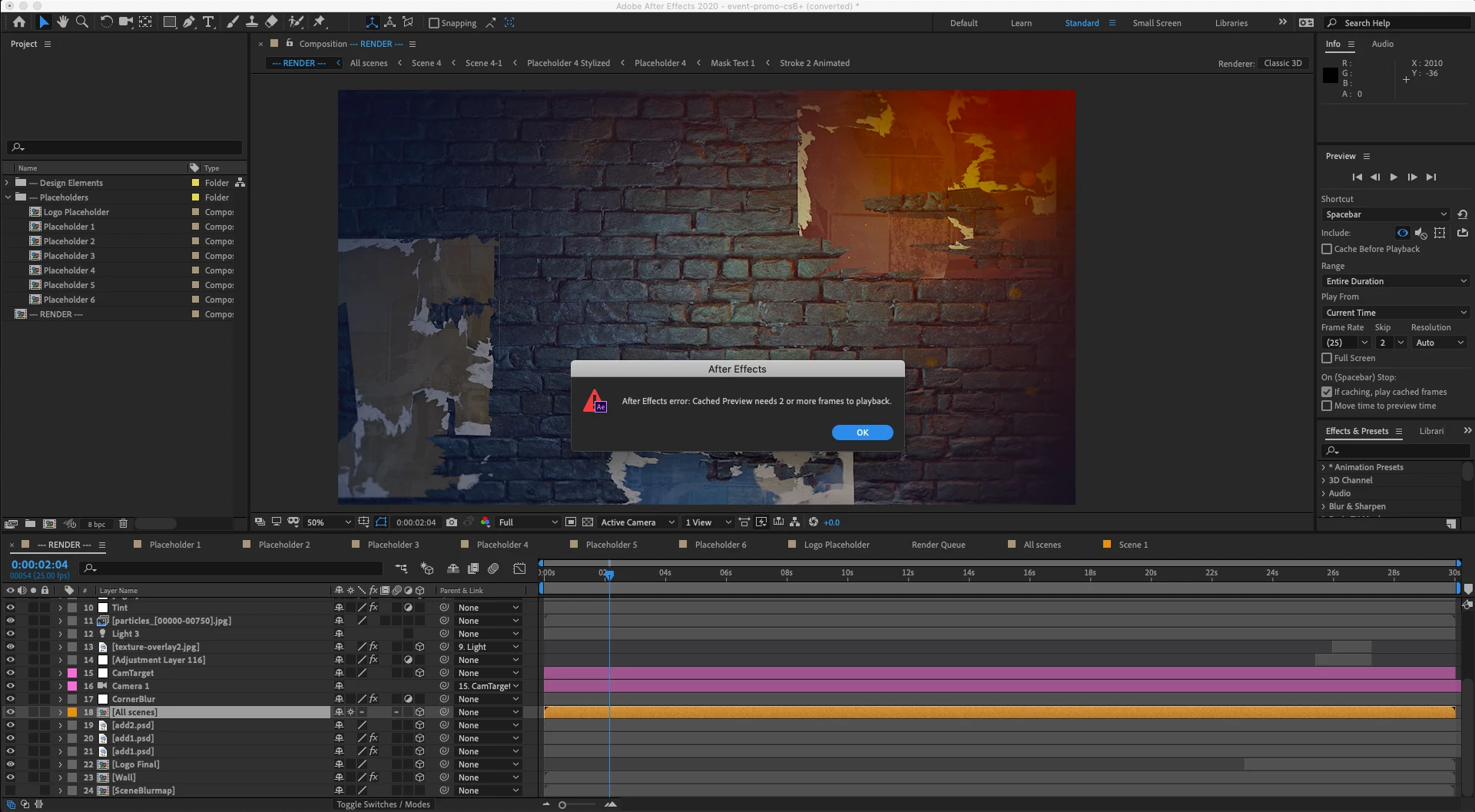Click the Reset Exposure icon in the viewer
The height and width of the screenshot is (812, 1475).
(x=814, y=522)
